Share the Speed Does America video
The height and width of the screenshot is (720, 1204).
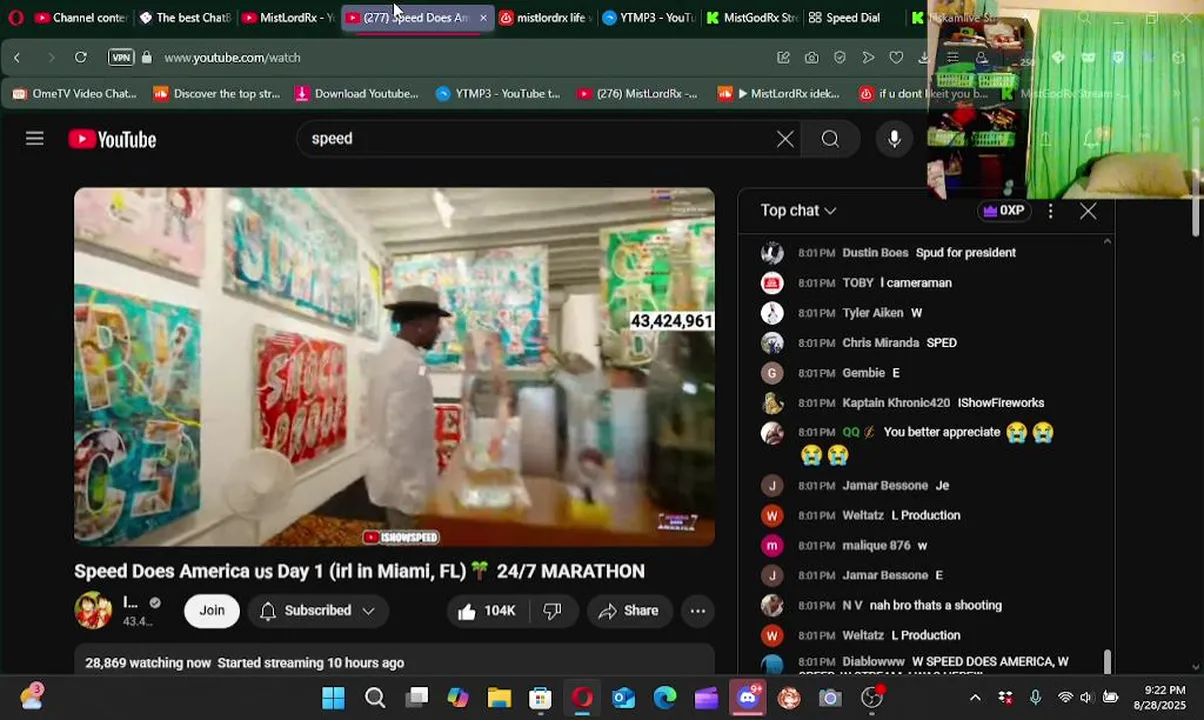pos(629,611)
